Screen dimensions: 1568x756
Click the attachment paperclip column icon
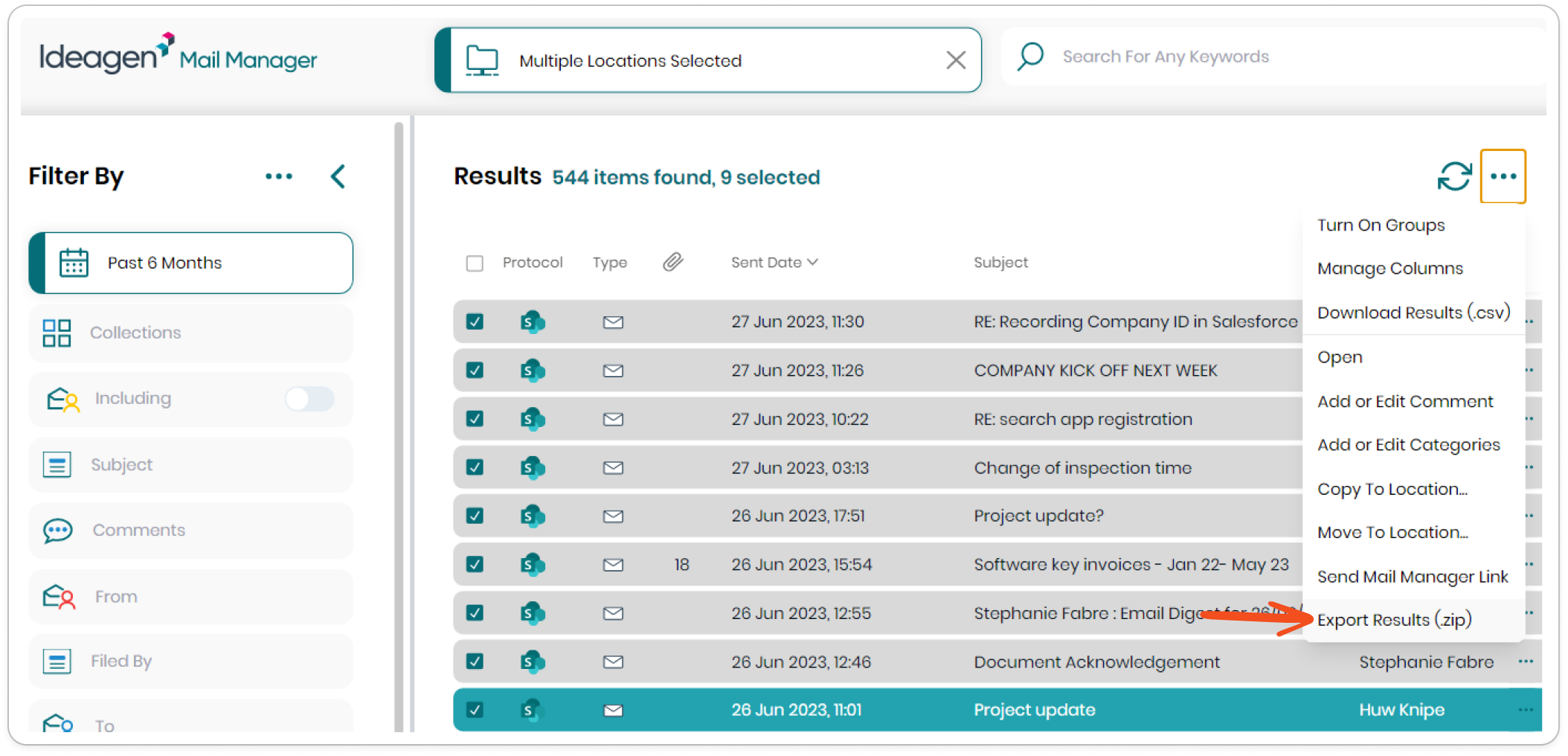click(672, 262)
